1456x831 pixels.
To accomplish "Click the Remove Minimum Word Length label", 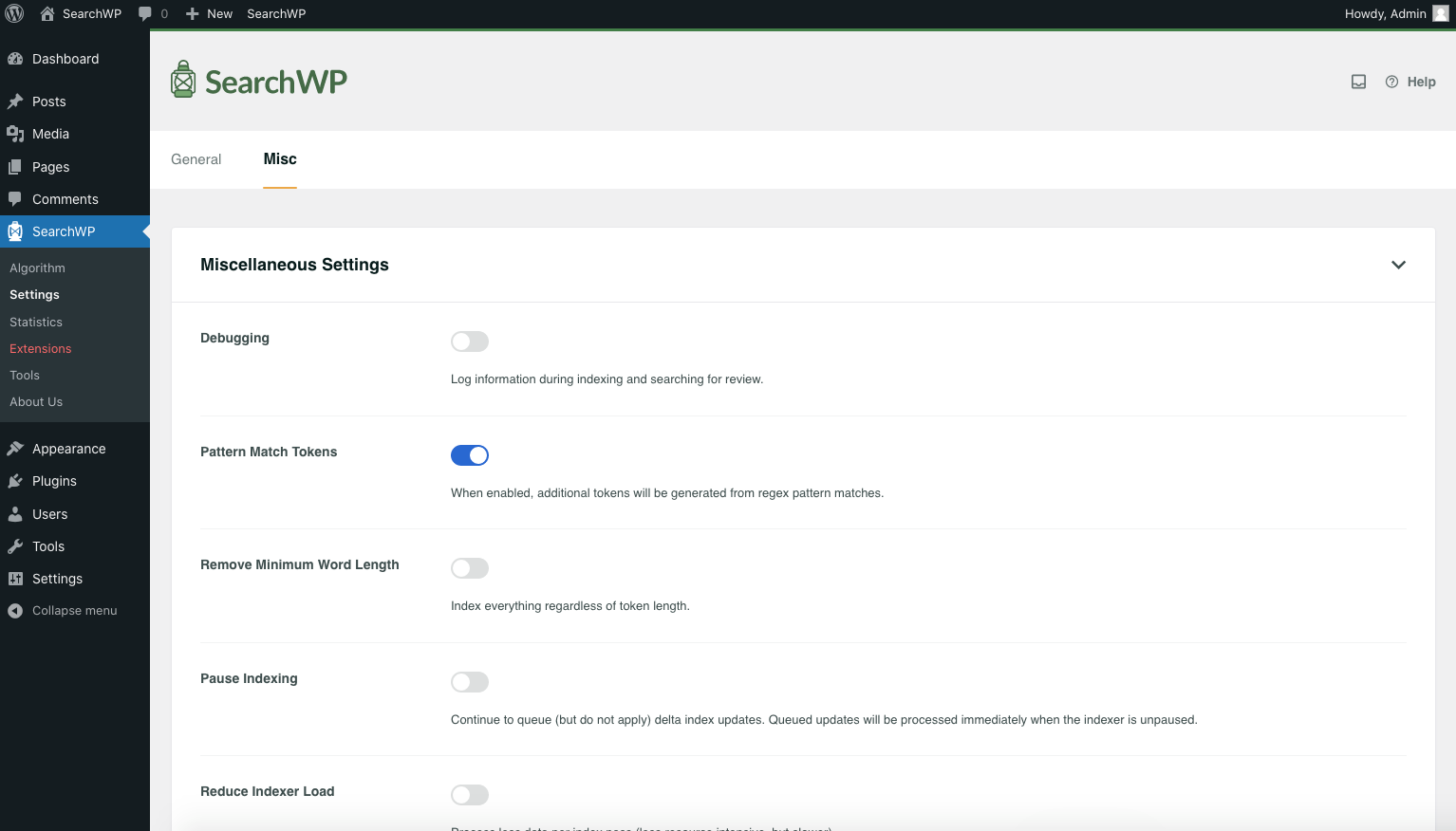I will (300, 564).
